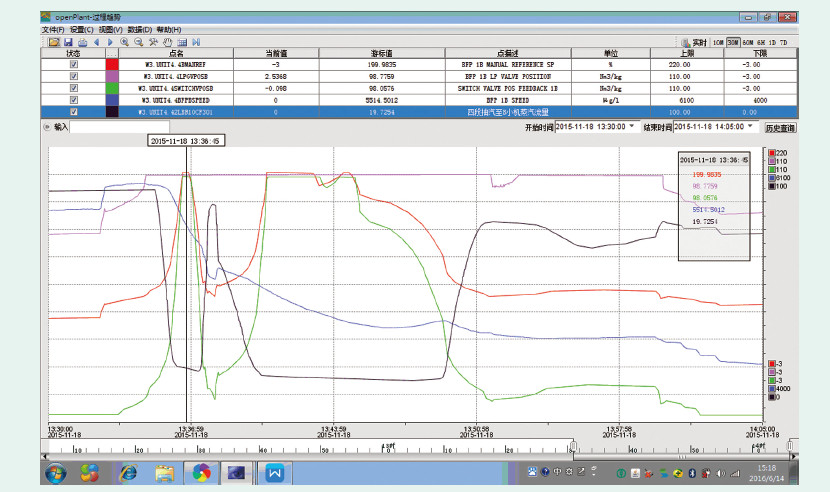
Task: Click the open folder icon in toolbar
Action: 52,42
